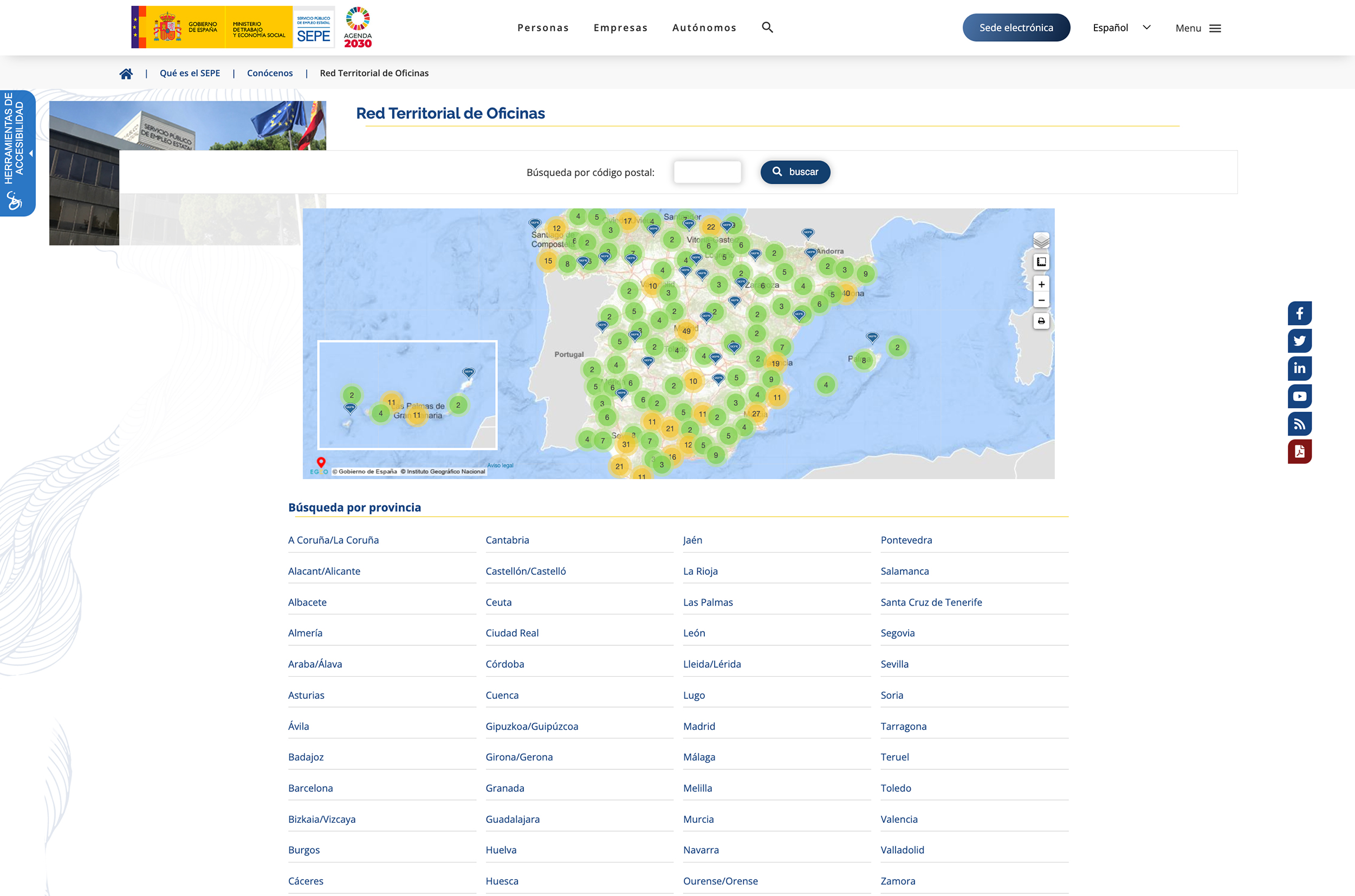Open the hamburger Menu
The image size is (1355, 896).
click(x=1198, y=28)
